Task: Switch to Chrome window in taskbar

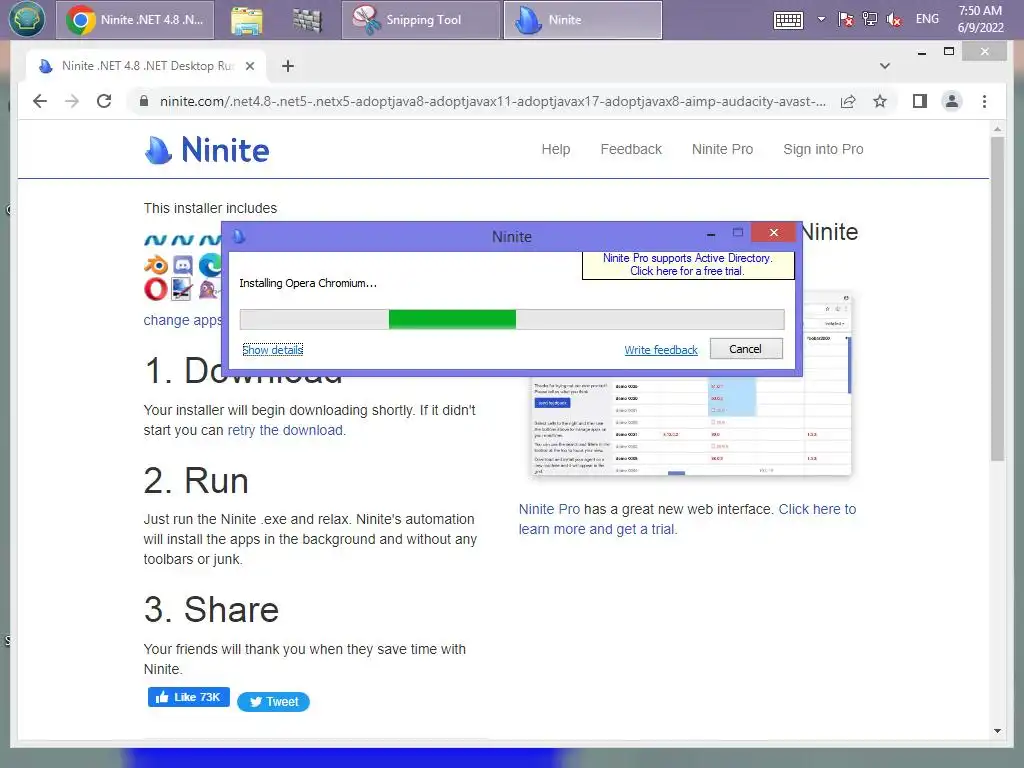Action: (135, 20)
